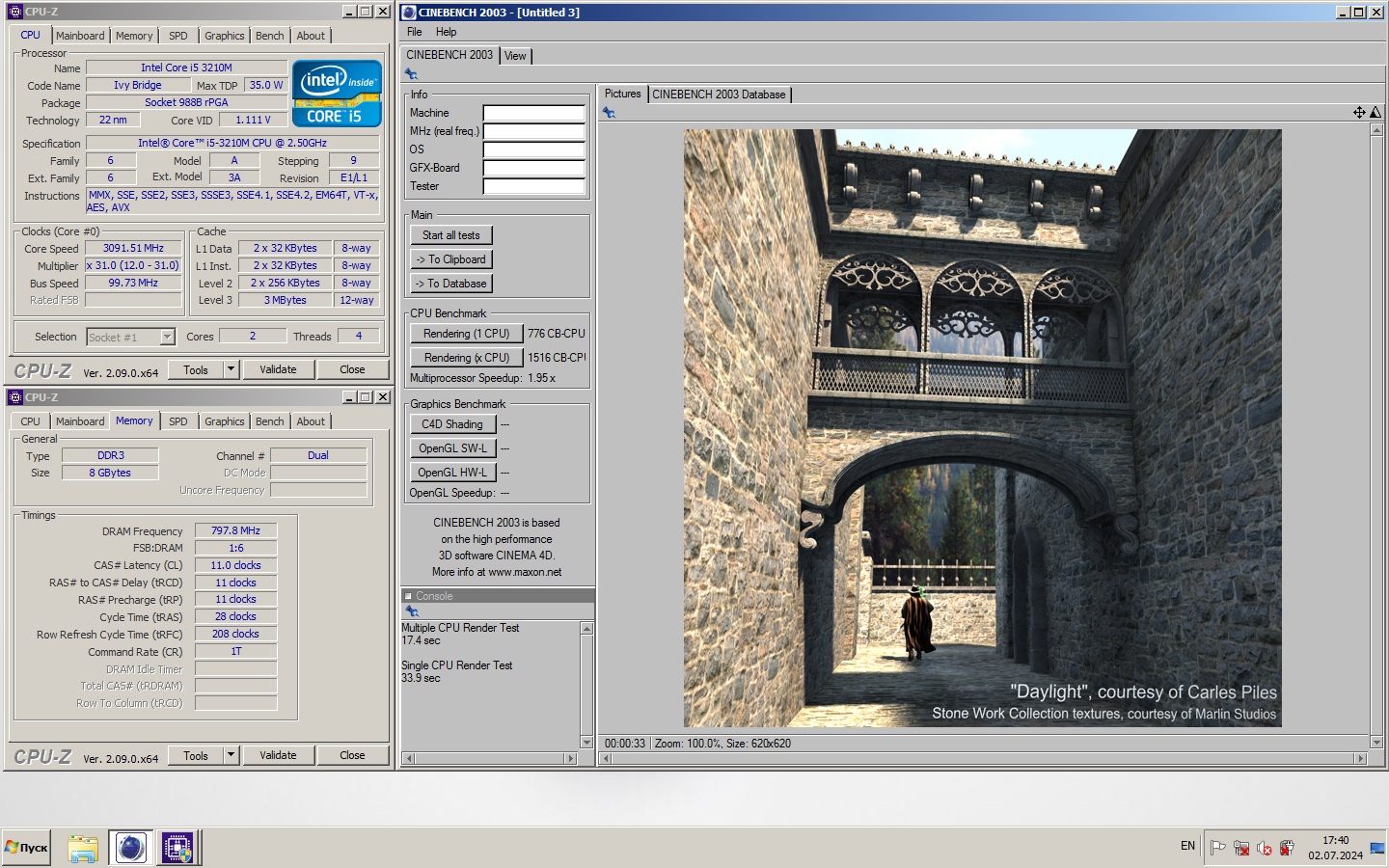Switch to CPU-Z via its taskbar chip icon
Viewport: 1389px width, 868px height.
pos(177,849)
